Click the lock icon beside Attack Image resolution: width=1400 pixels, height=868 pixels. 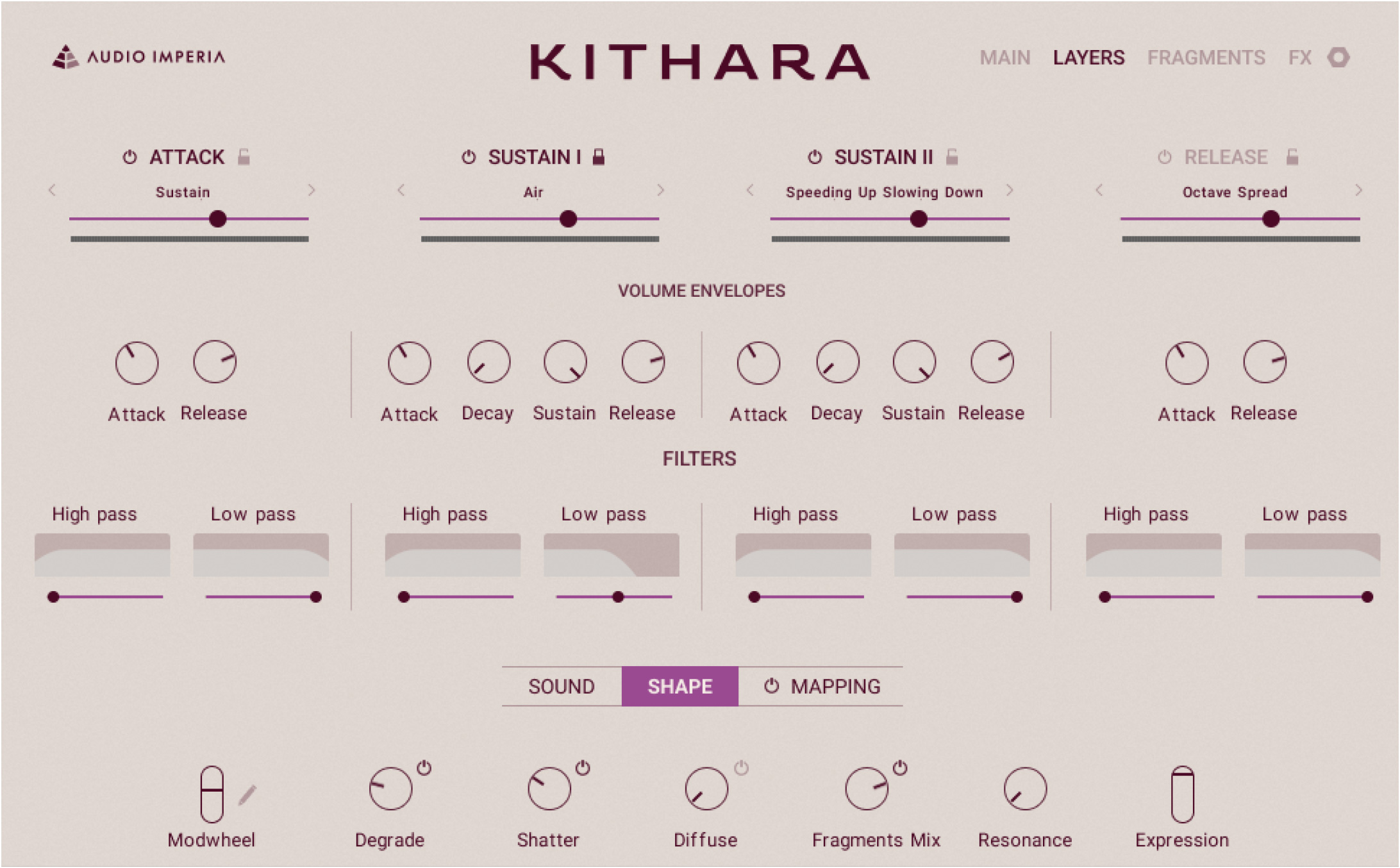pyautogui.click(x=243, y=156)
